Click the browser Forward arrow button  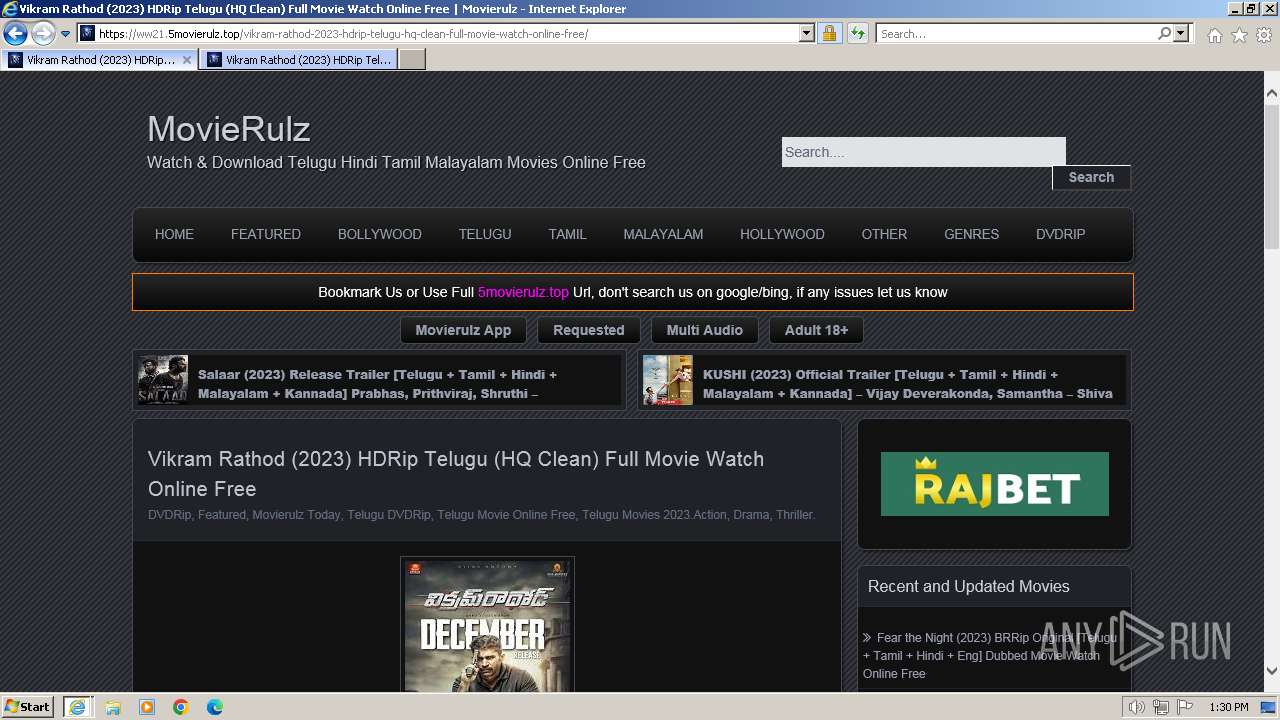click(x=43, y=34)
